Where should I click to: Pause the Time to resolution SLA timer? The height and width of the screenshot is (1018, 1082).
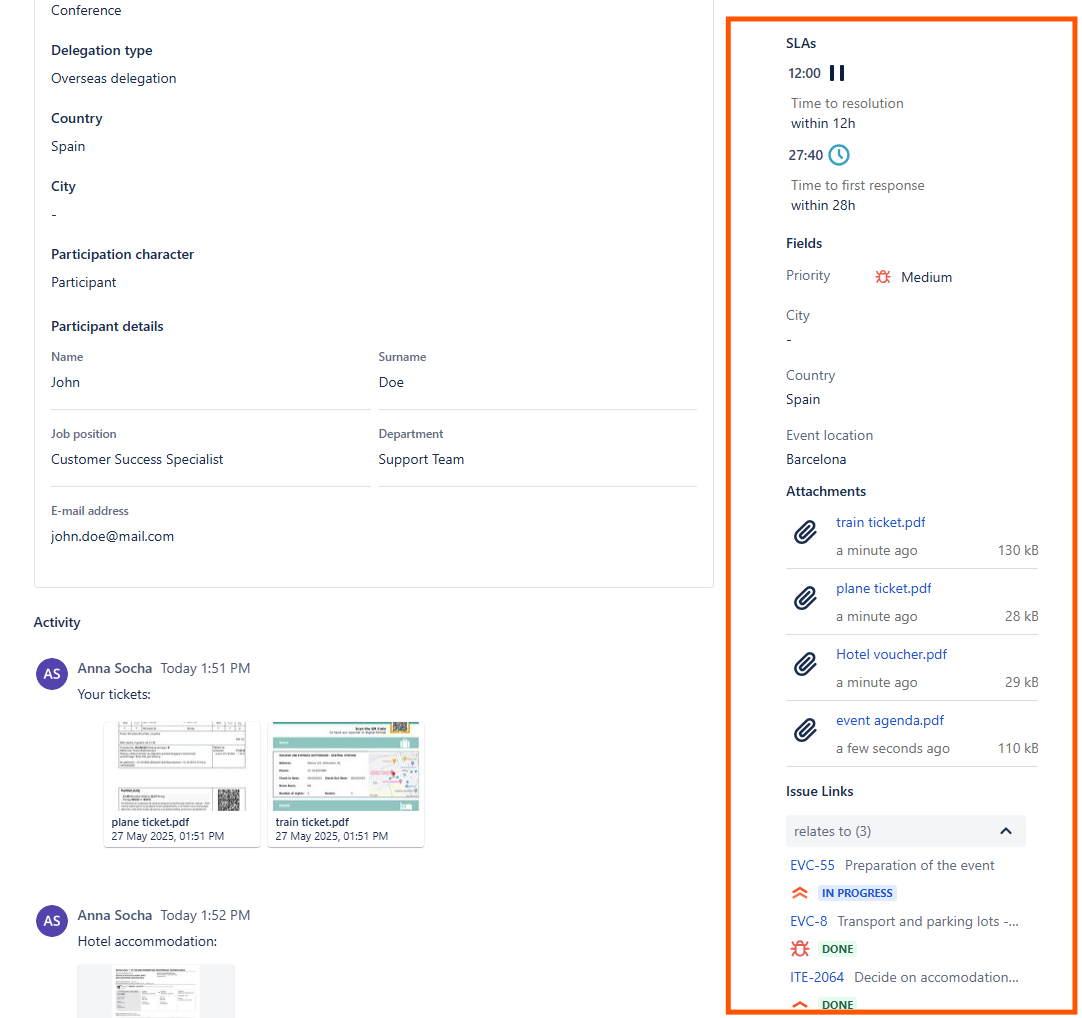pos(836,72)
